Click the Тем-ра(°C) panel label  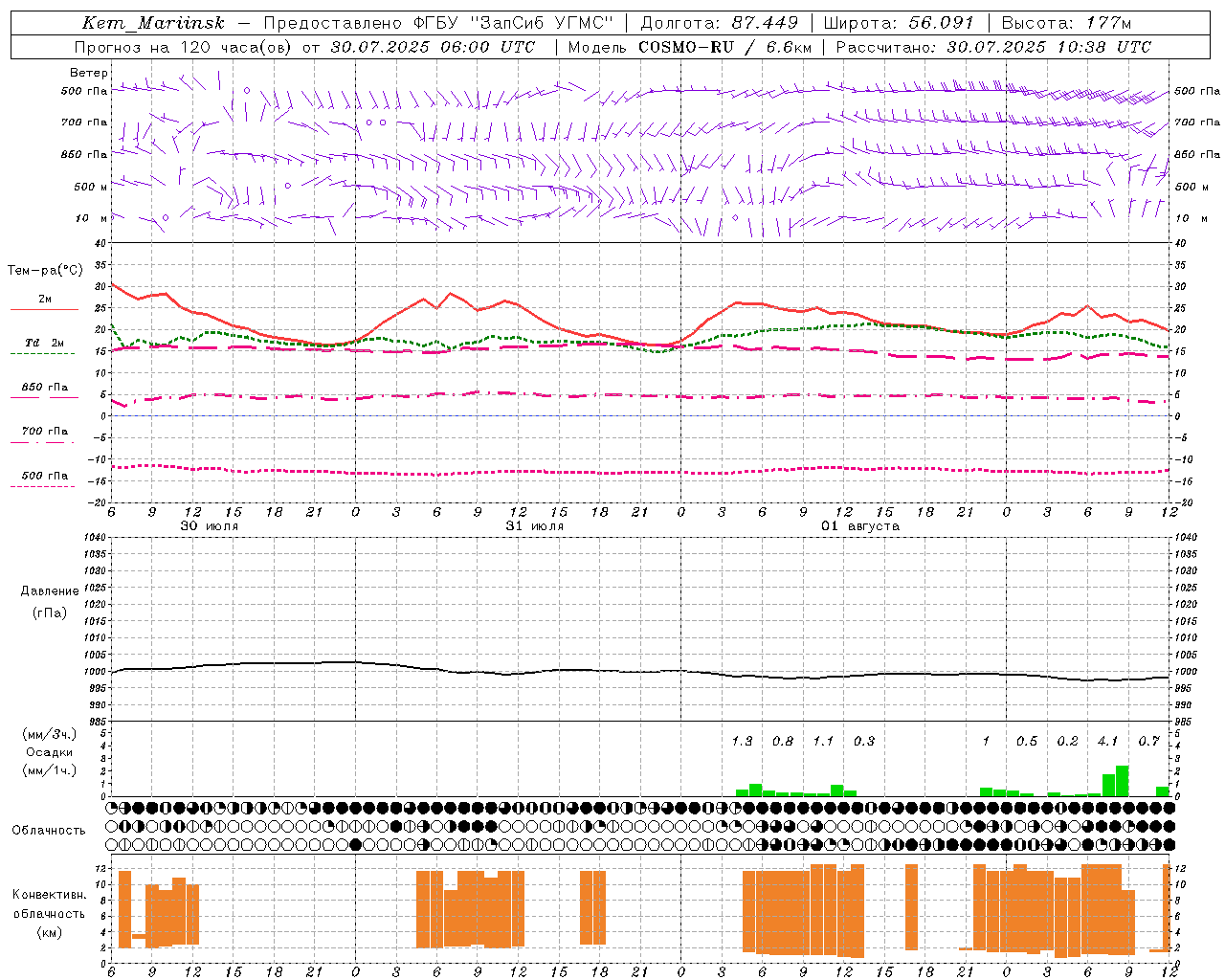click(44, 271)
